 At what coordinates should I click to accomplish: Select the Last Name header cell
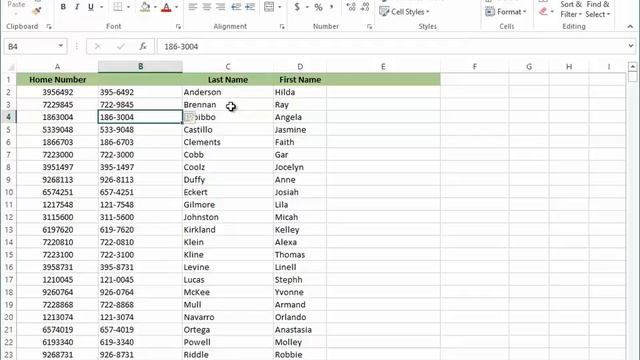click(x=228, y=80)
